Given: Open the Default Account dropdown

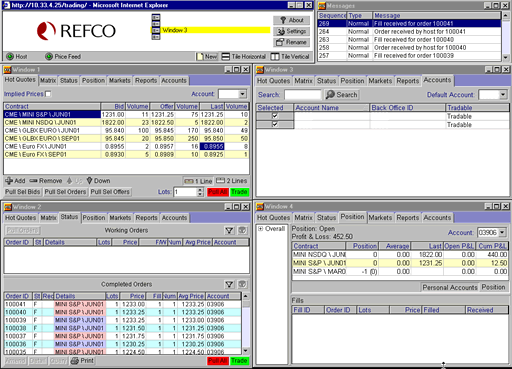Looking at the screenshot, I should click(503, 95).
